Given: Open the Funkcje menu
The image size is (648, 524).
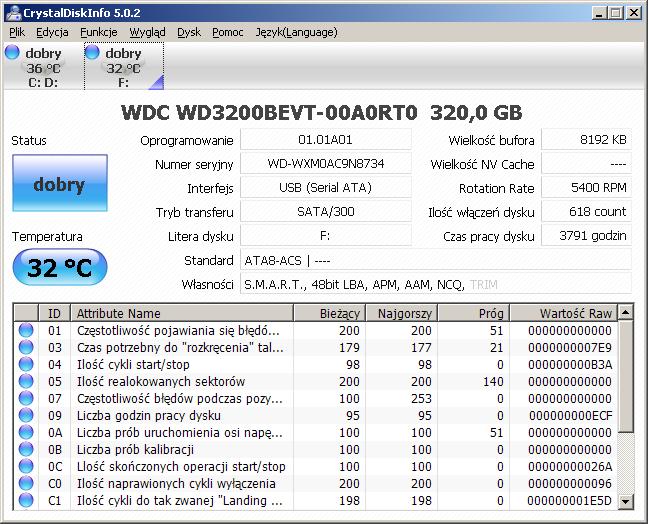Looking at the screenshot, I should coord(99,32).
